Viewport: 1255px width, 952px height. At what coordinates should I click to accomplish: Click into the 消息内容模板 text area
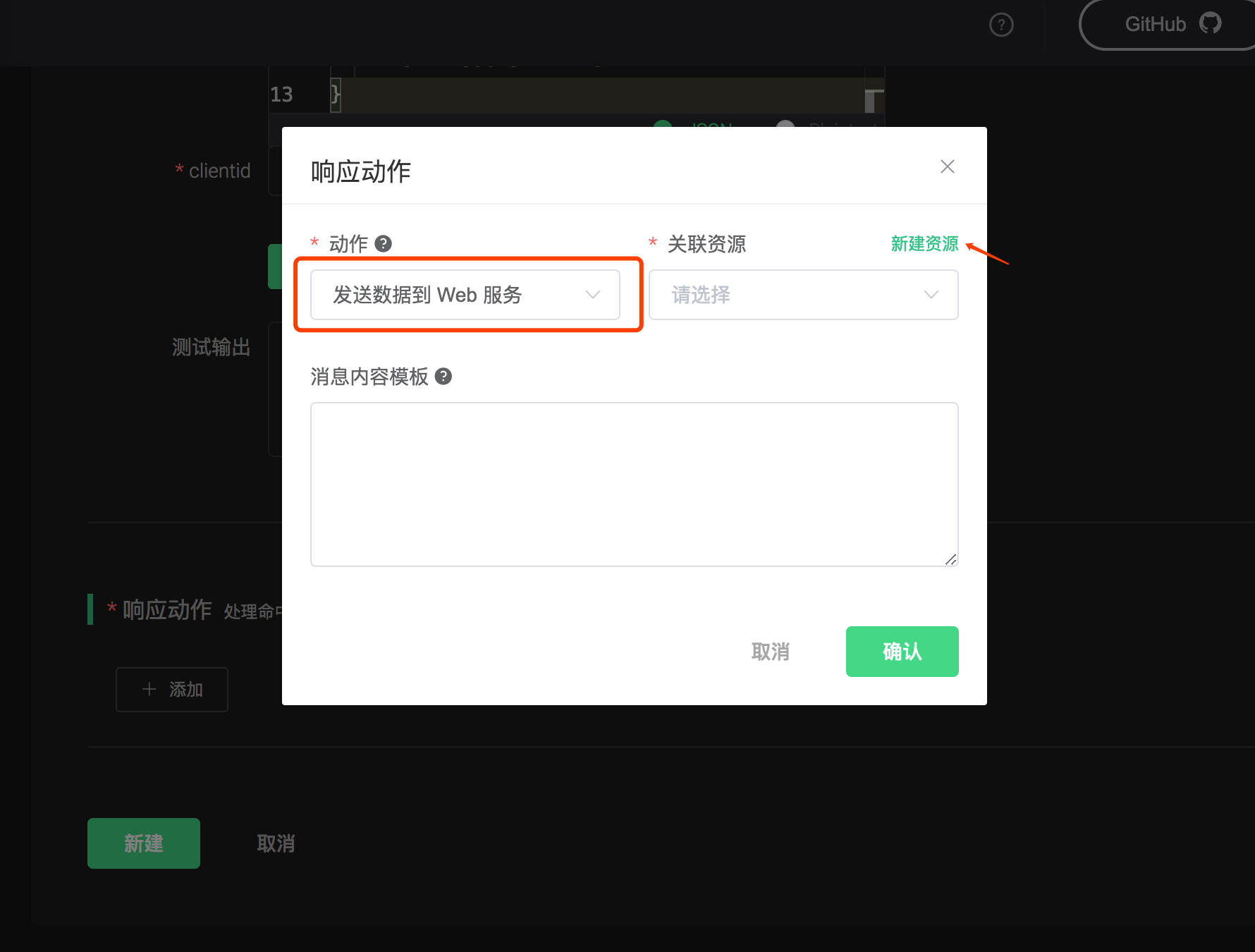[634, 484]
